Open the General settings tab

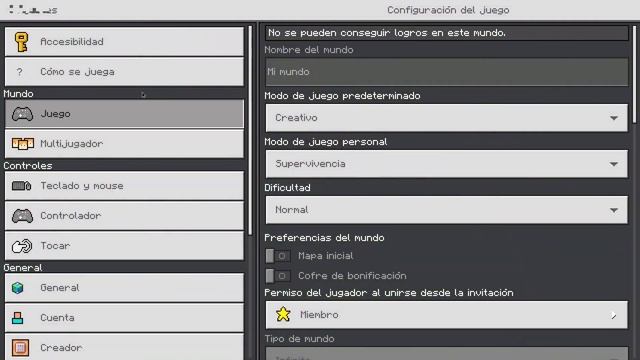click(x=124, y=288)
